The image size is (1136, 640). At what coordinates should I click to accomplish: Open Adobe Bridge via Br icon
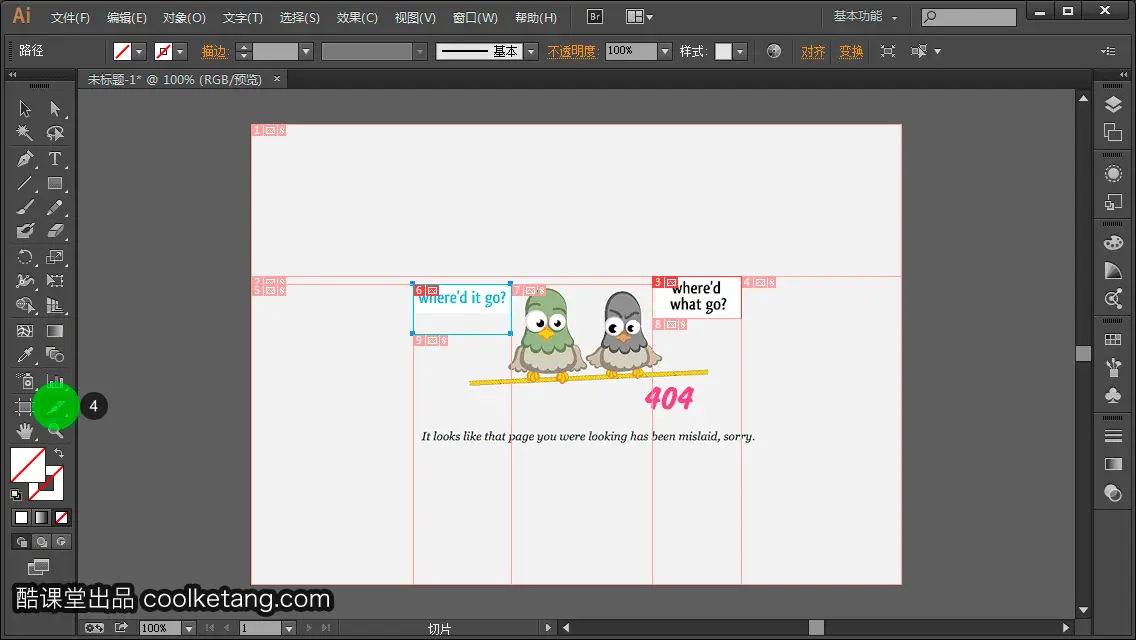click(x=595, y=17)
